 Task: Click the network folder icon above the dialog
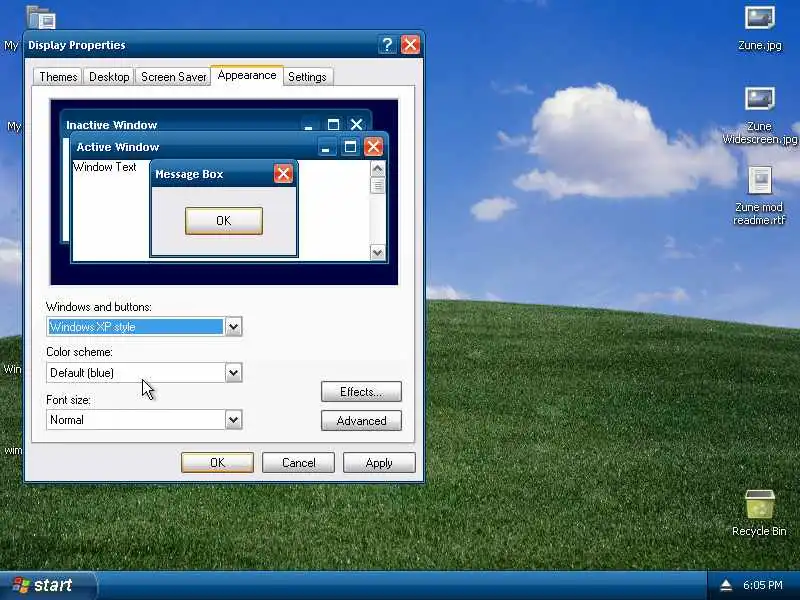[41, 18]
